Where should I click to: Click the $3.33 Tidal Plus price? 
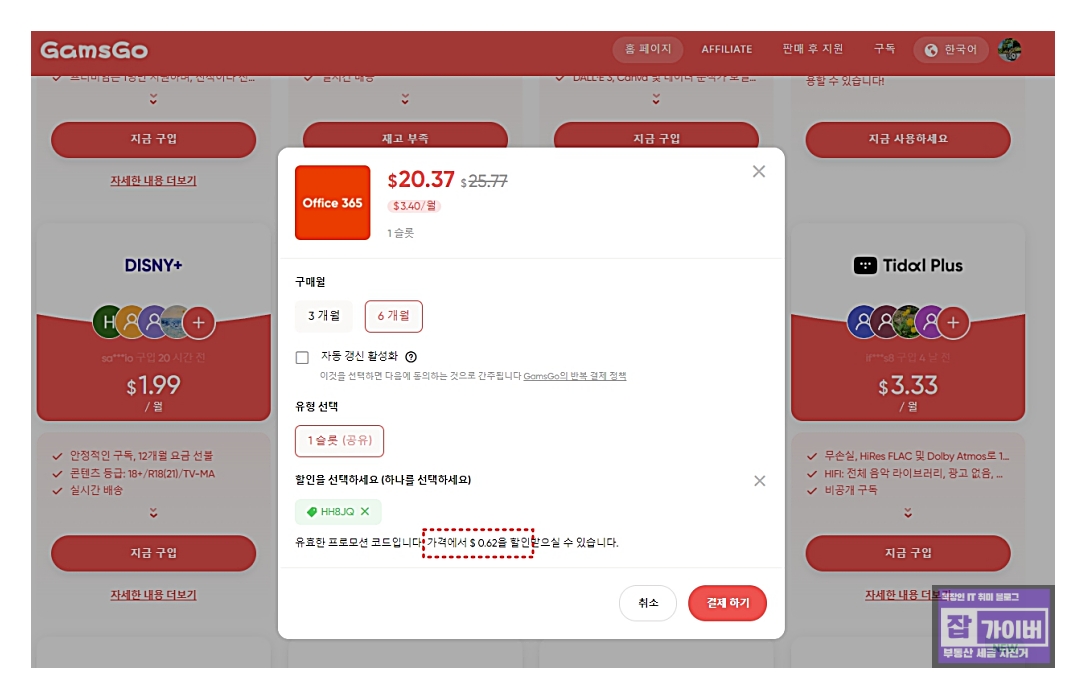click(908, 385)
